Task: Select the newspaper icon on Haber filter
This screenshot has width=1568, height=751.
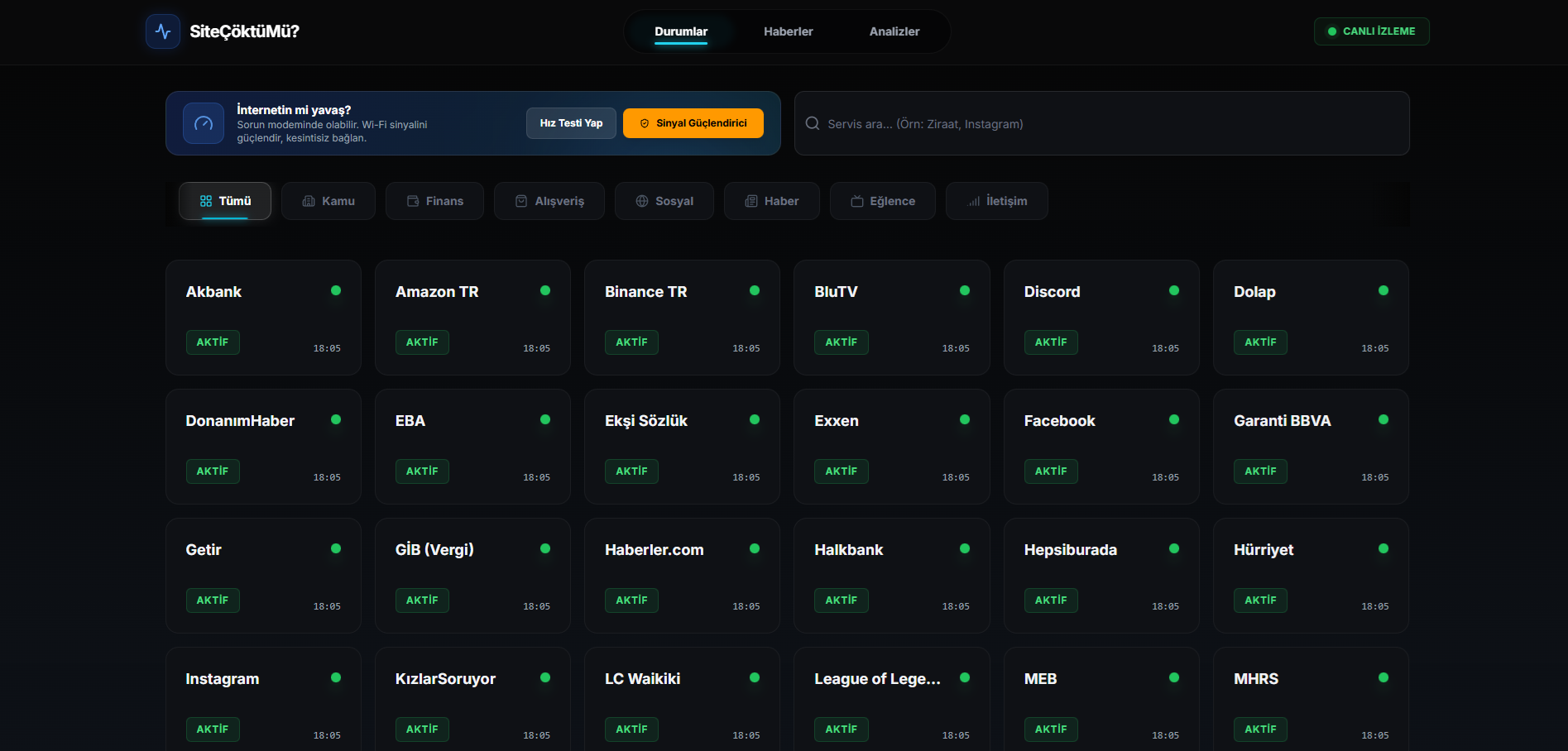Action: tap(750, 201)
